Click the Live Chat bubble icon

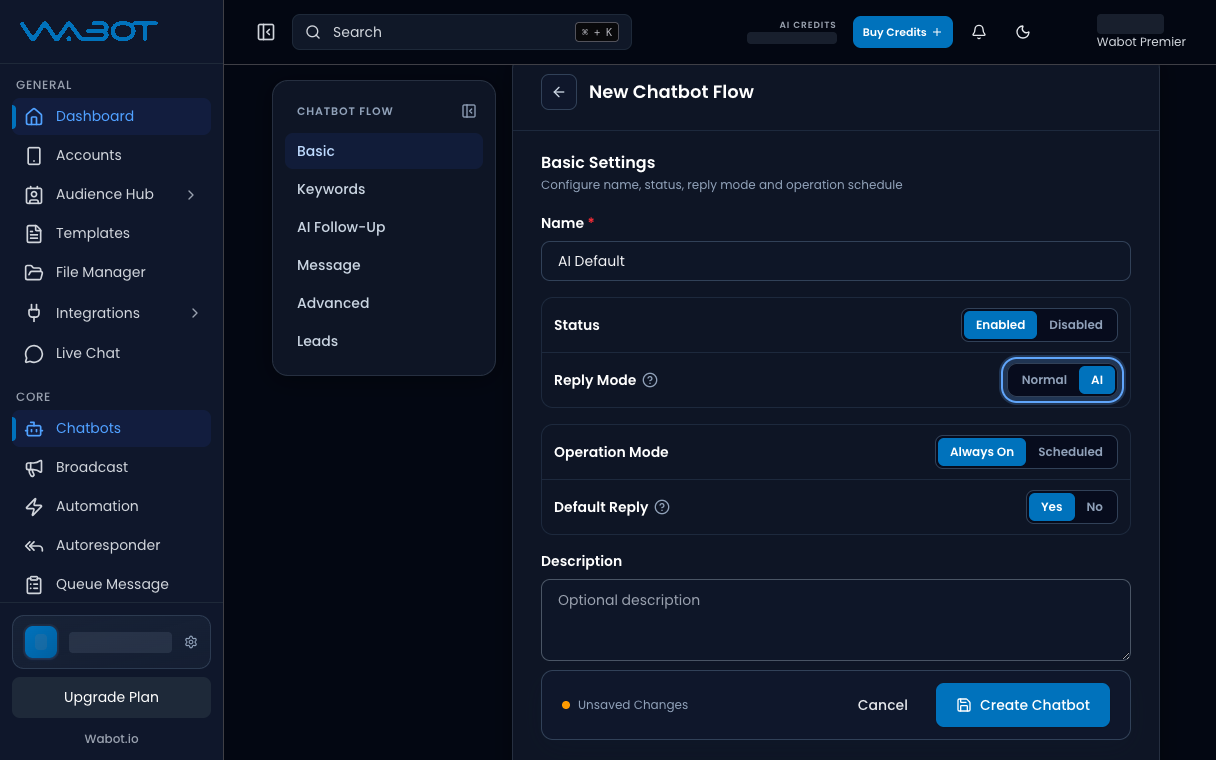tap(34, 353)
